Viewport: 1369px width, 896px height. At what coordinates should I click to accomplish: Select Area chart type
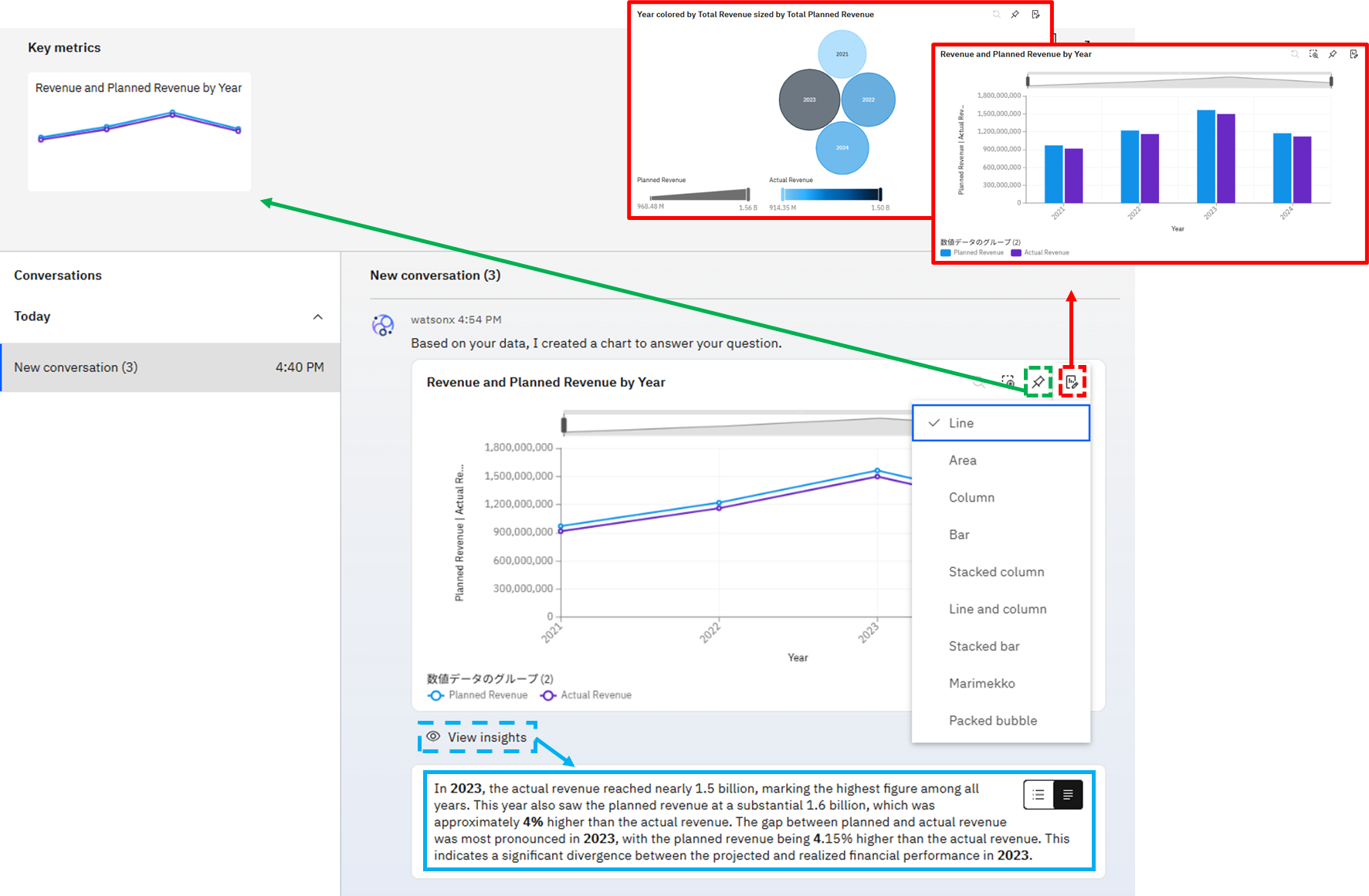[x=1001, y=460]
